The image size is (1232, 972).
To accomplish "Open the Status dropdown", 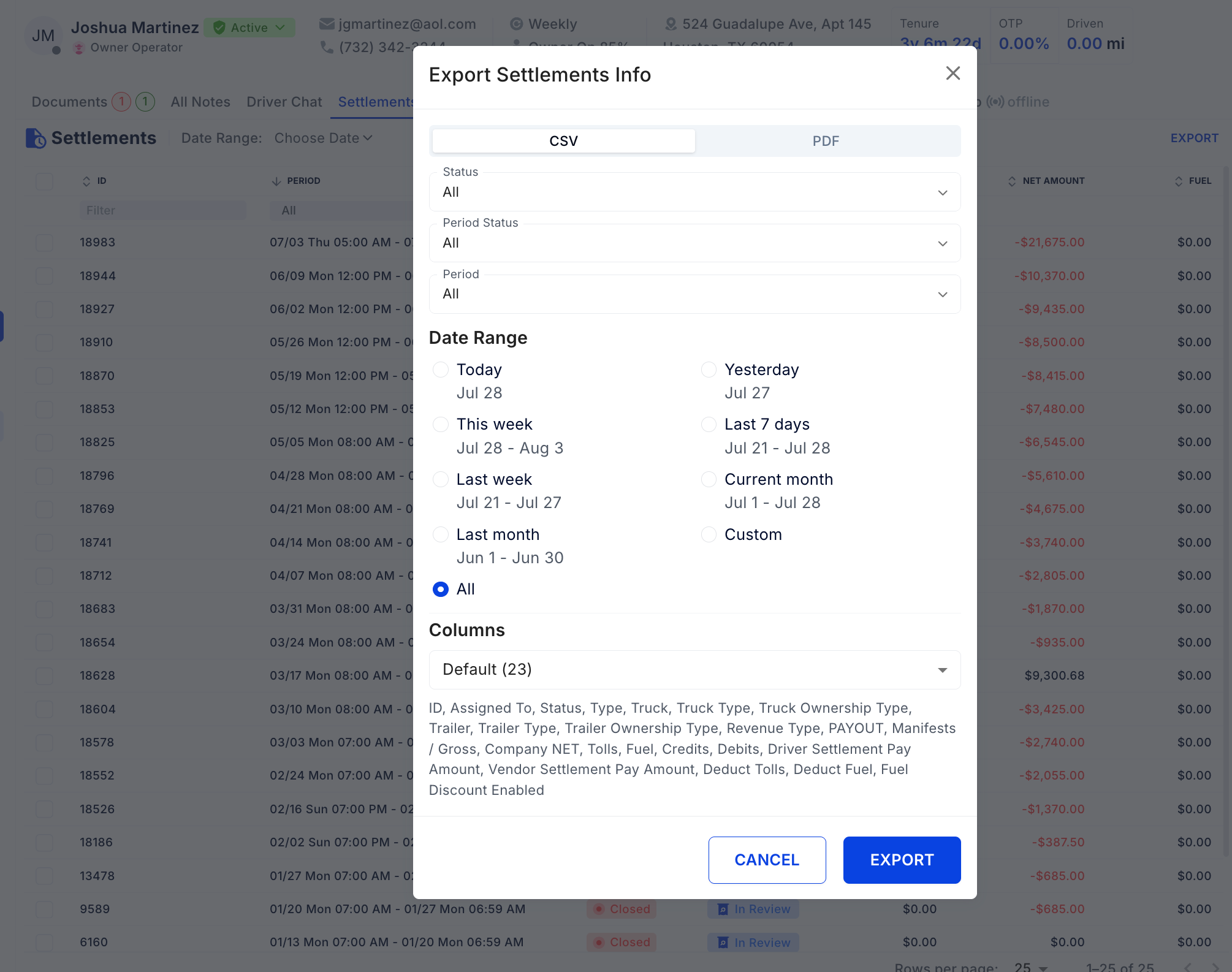I will (694, 192).
